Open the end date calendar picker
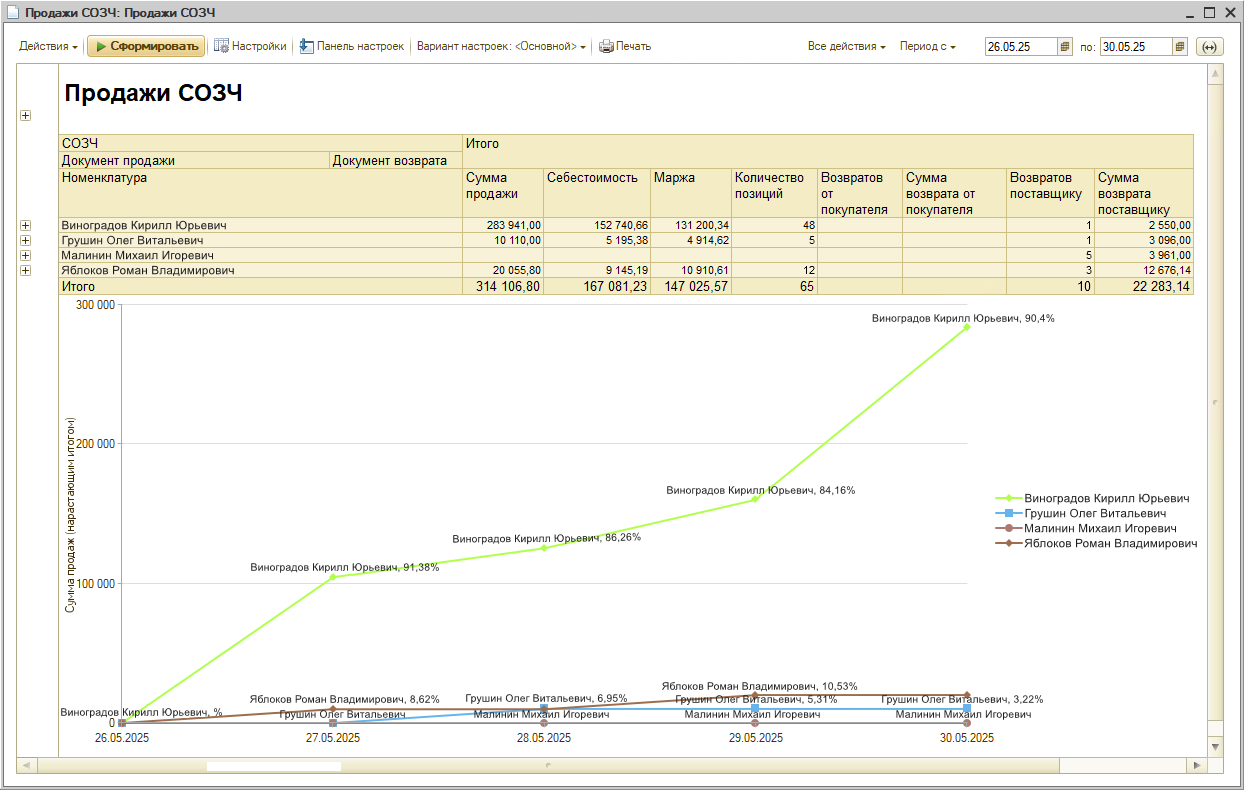Image resolution: width=1244 pixels, height=790 pixels. (x=1180, y=47)
